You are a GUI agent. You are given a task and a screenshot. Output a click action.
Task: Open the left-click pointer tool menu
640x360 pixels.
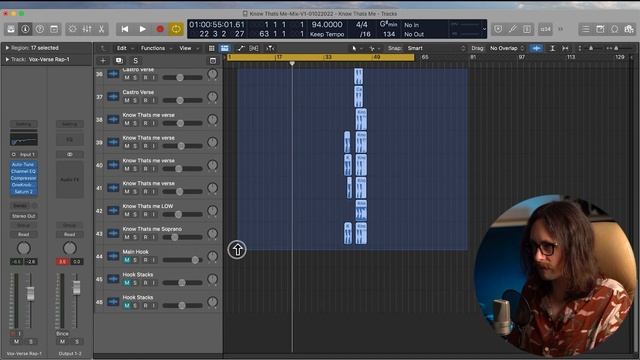point(356,48)
